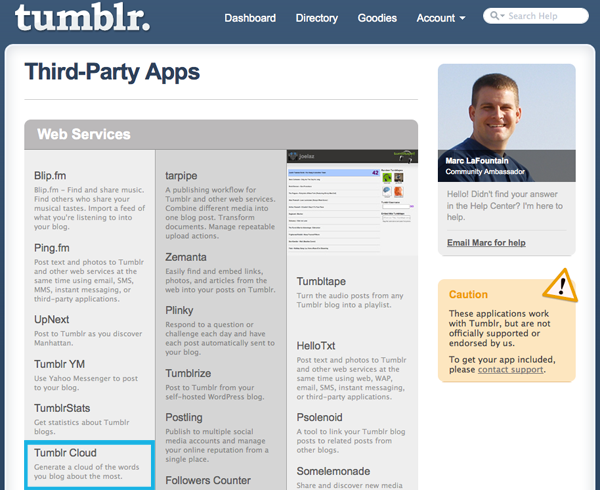Click the 'Community Ambassador' caption
This screenshot has width=600, height=490.
point(485,171)
